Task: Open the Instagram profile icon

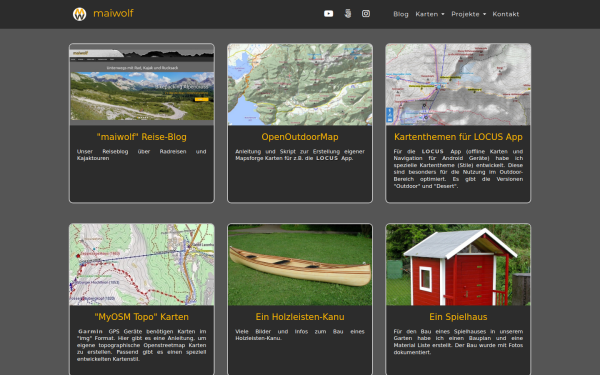Action: point(366,14)
